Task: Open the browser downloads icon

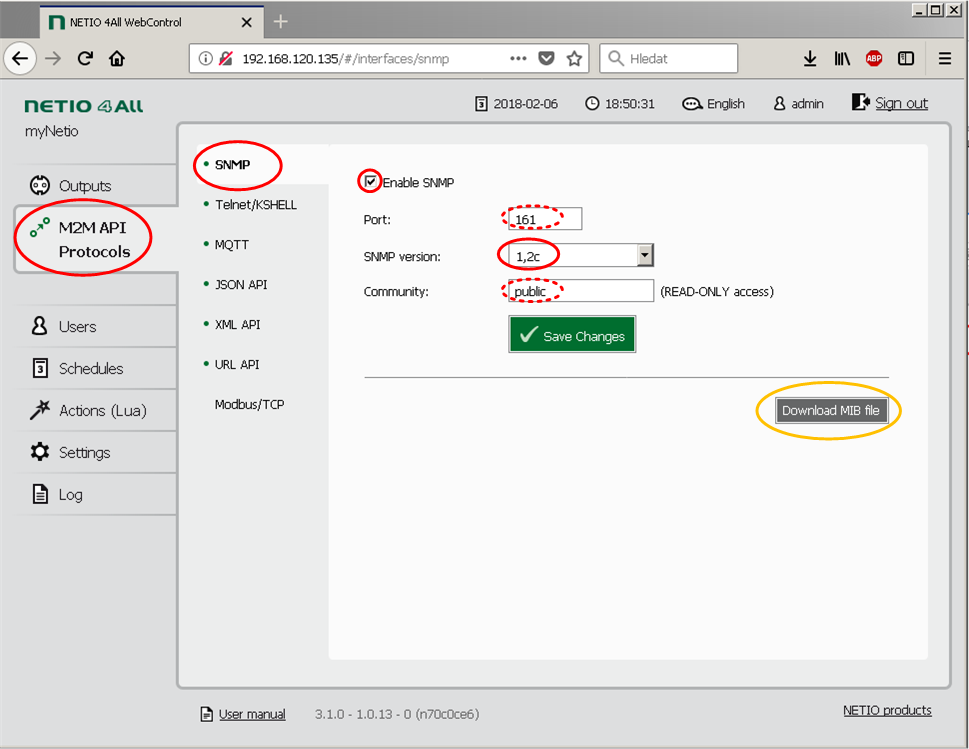Action: (810, 59)
